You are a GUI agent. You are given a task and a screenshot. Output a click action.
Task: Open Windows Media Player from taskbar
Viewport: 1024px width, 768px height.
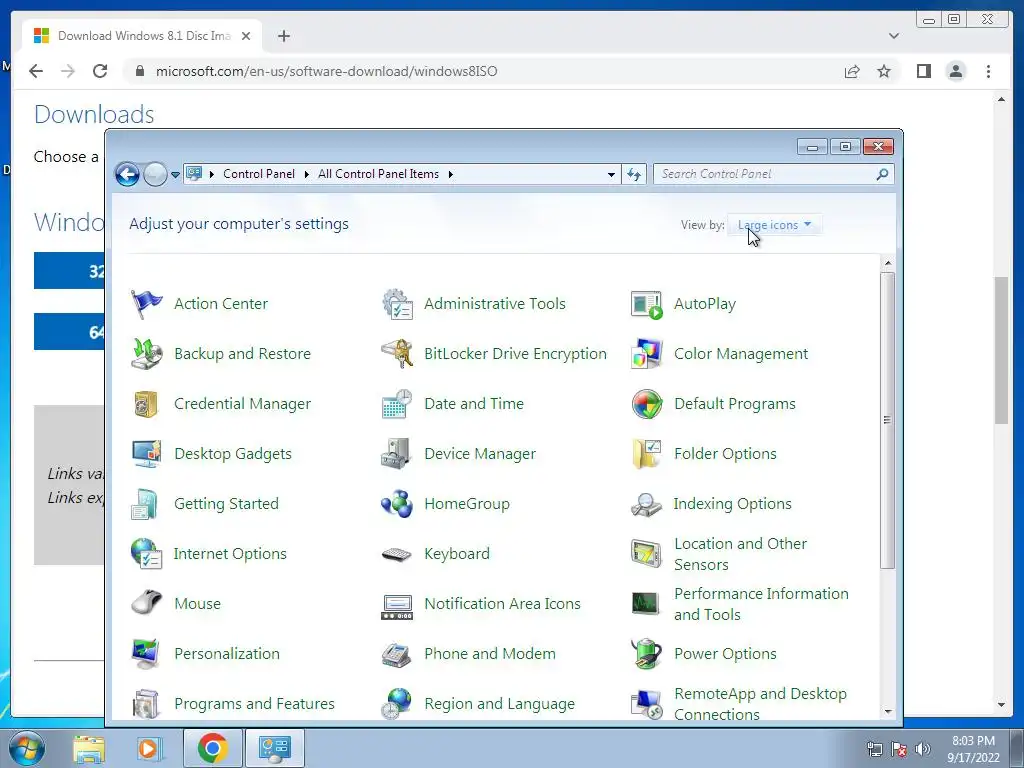[148, 748]
